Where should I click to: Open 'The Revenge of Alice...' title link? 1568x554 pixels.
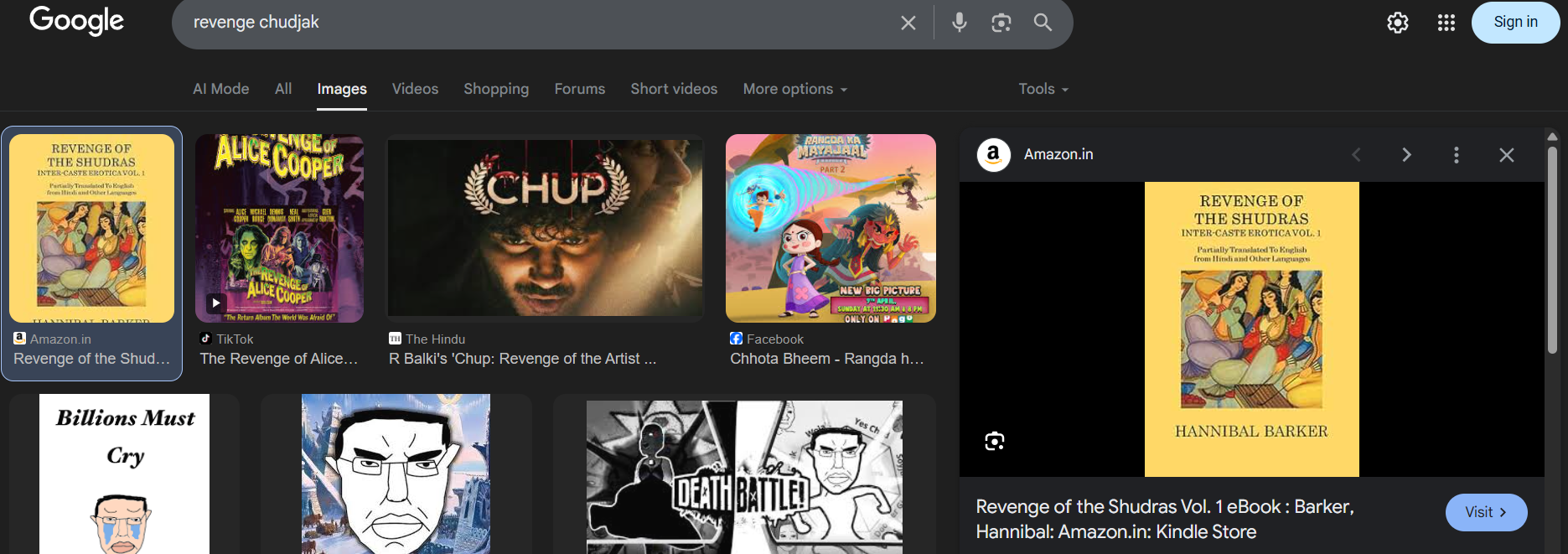(279, 359)
